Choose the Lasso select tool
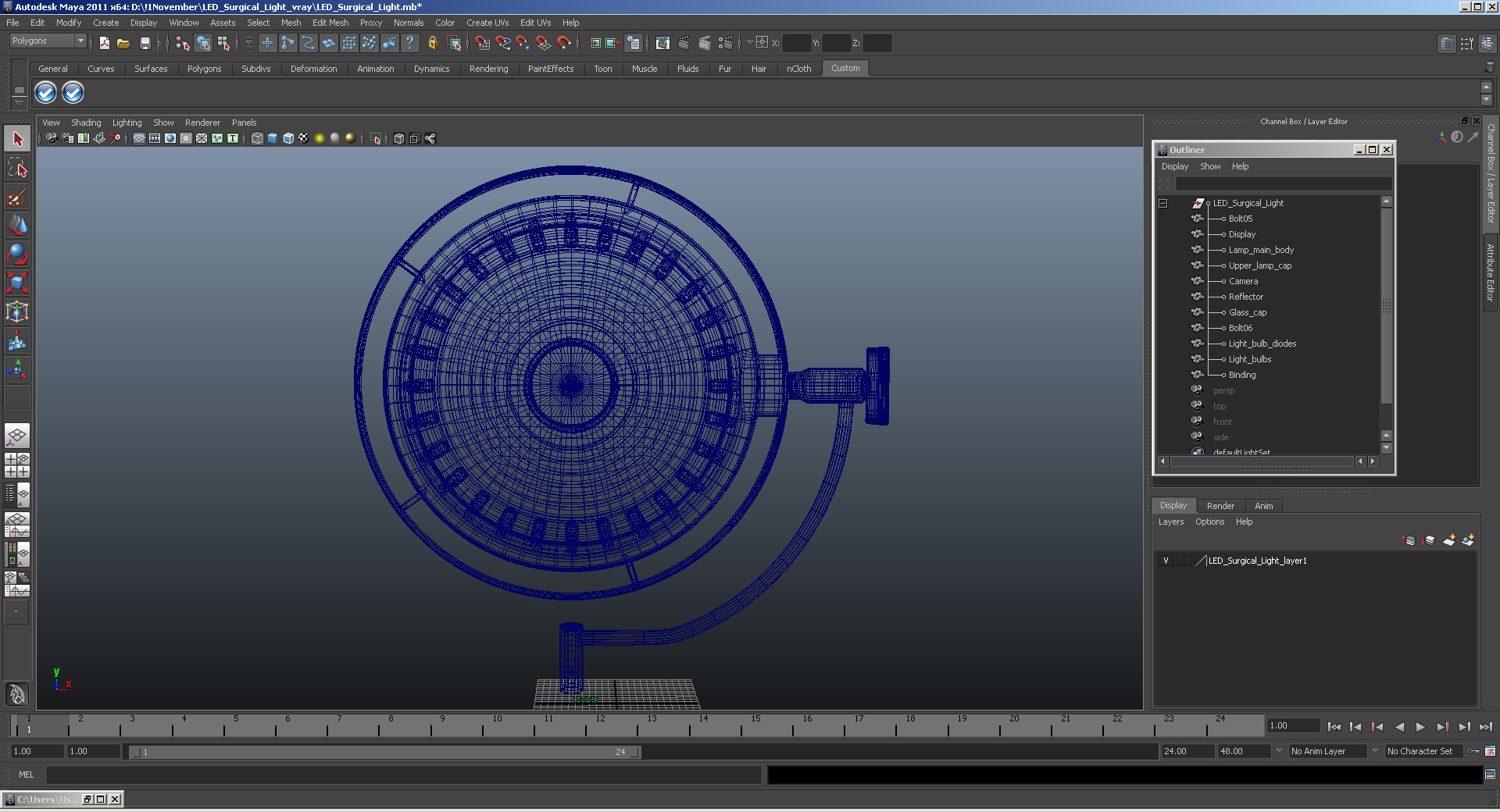Screen dimensions: 1500x812 tap(17, 167)
